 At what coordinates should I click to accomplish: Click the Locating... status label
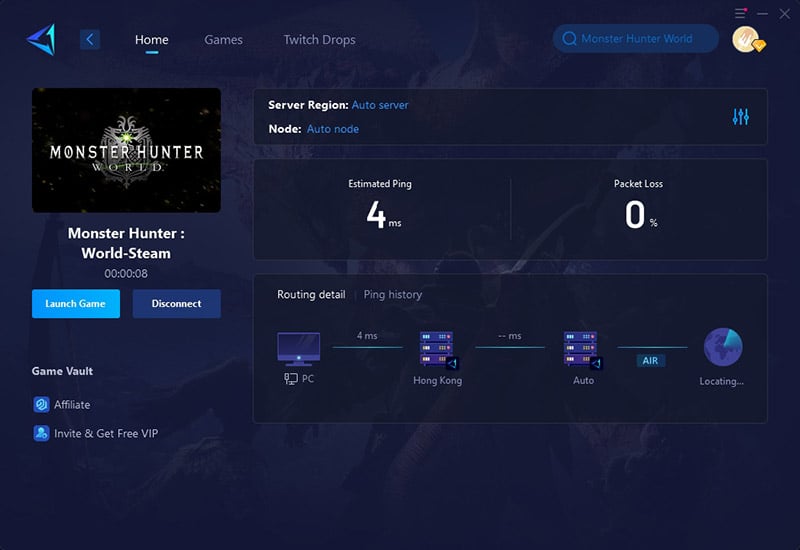pos(721,381)
